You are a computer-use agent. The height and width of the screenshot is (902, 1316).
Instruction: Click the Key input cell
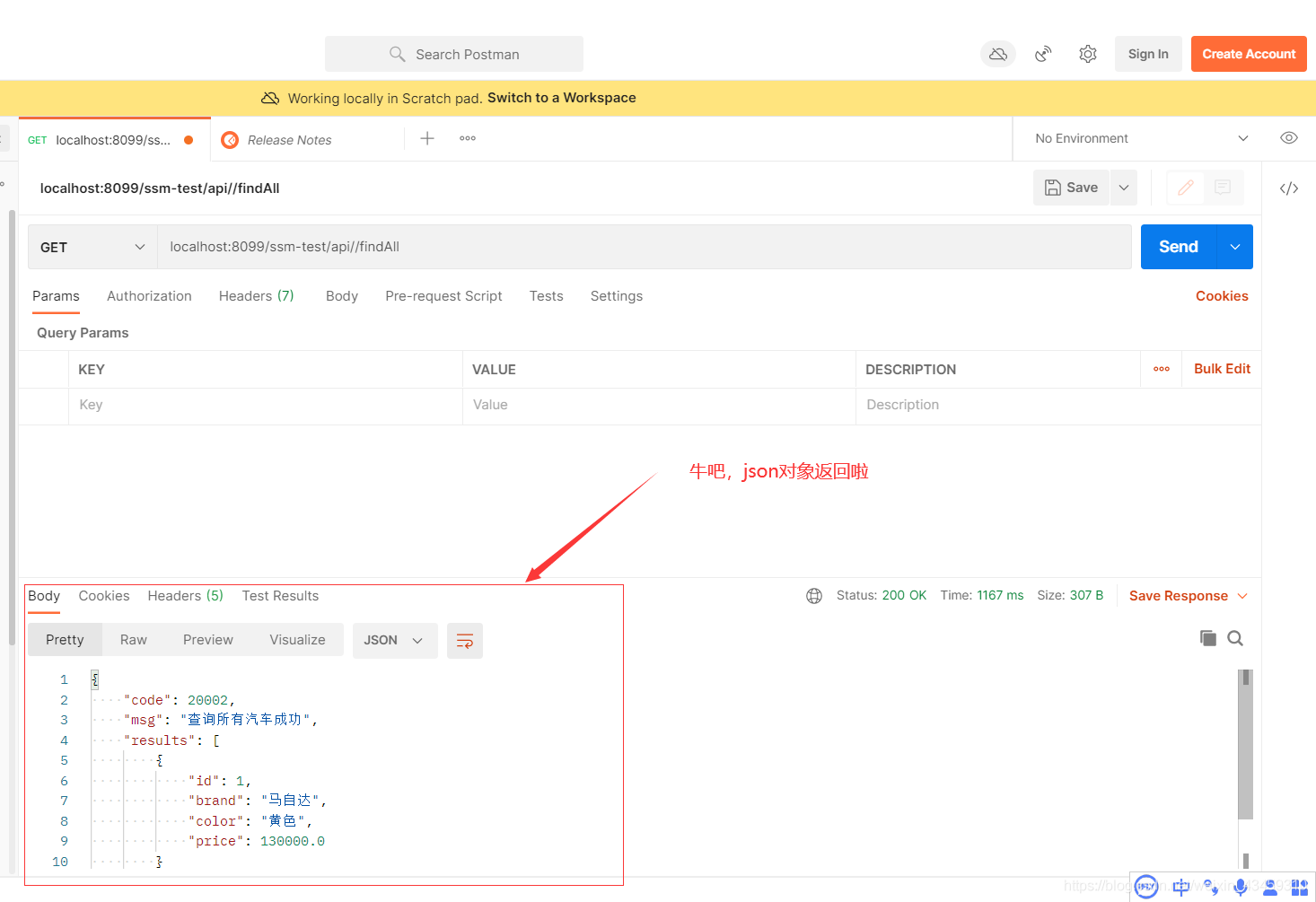[x=265, y=405]
